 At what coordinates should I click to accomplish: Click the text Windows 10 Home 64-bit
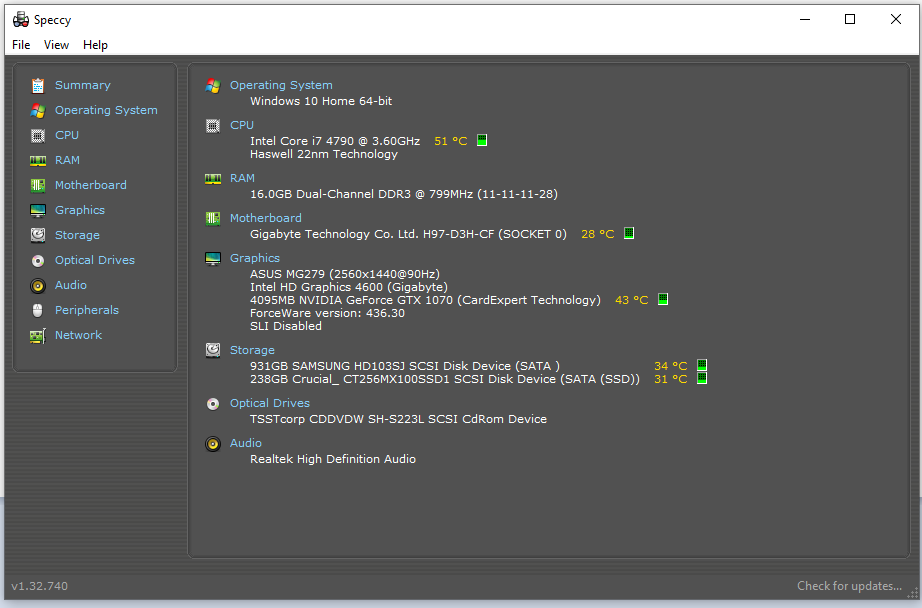tap(321, 101)
